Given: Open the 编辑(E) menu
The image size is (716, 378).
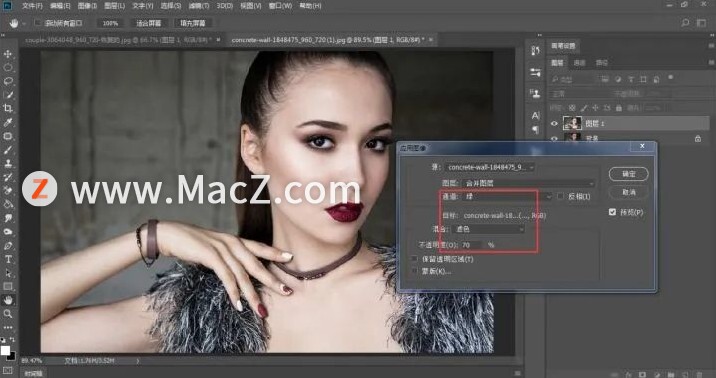Looking at the screenshot, I should [x=60, y=6].
